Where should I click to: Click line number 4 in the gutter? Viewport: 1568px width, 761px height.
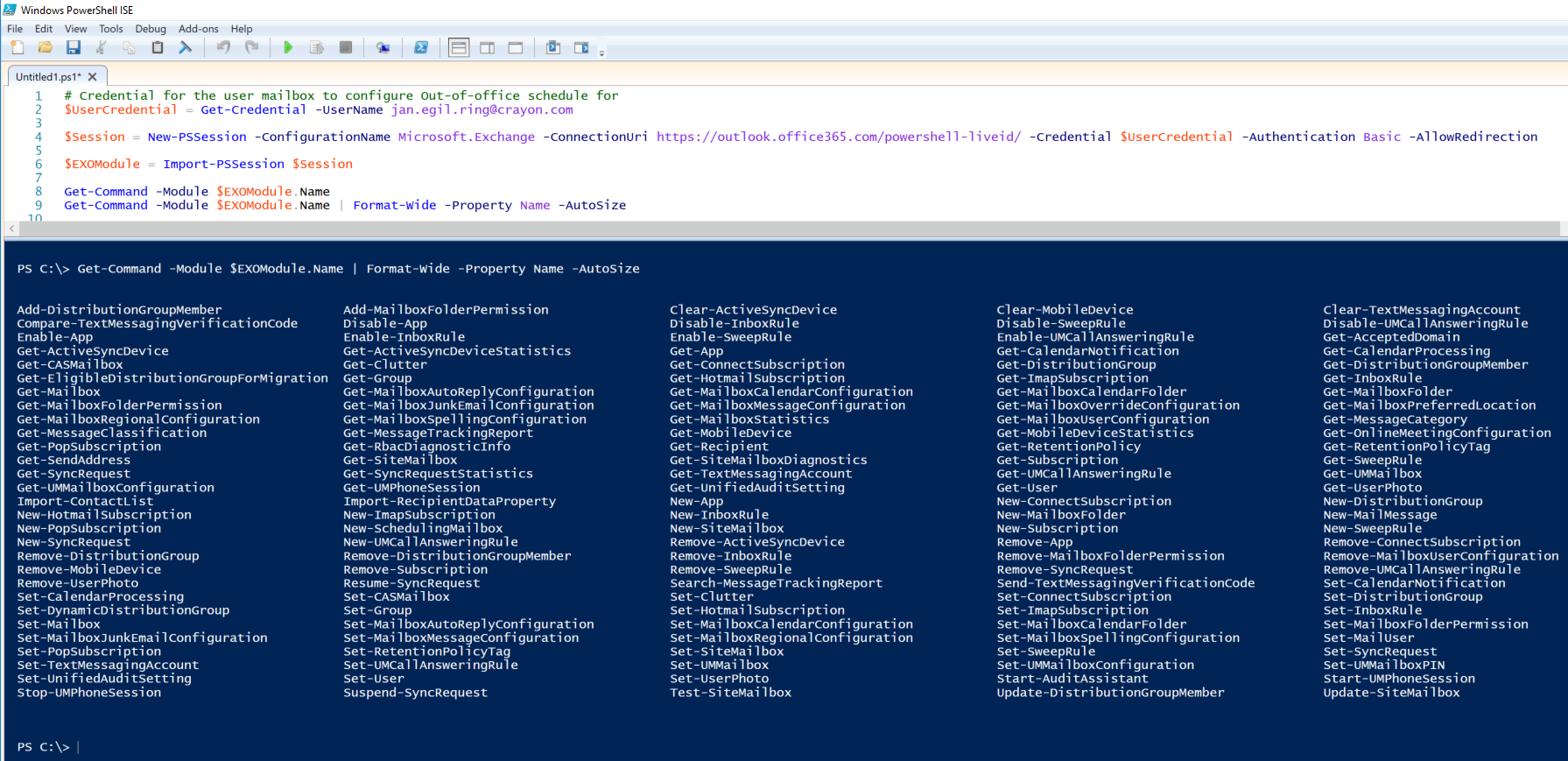coord(39,137)
